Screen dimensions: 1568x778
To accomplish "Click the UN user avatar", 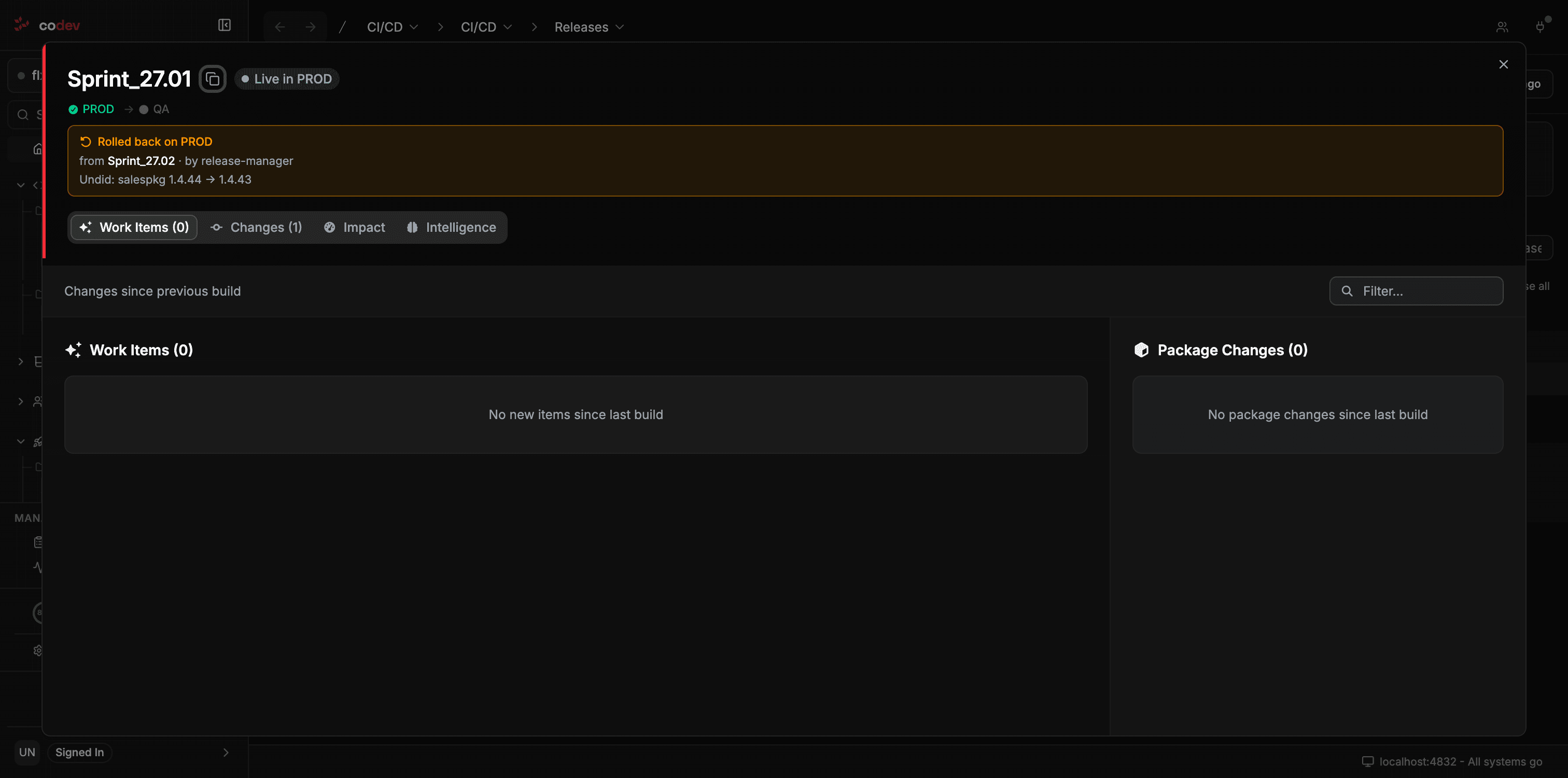I will point(27,753).
